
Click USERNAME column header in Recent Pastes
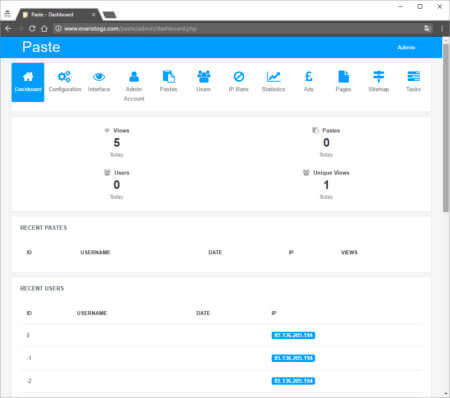point(95,252)
